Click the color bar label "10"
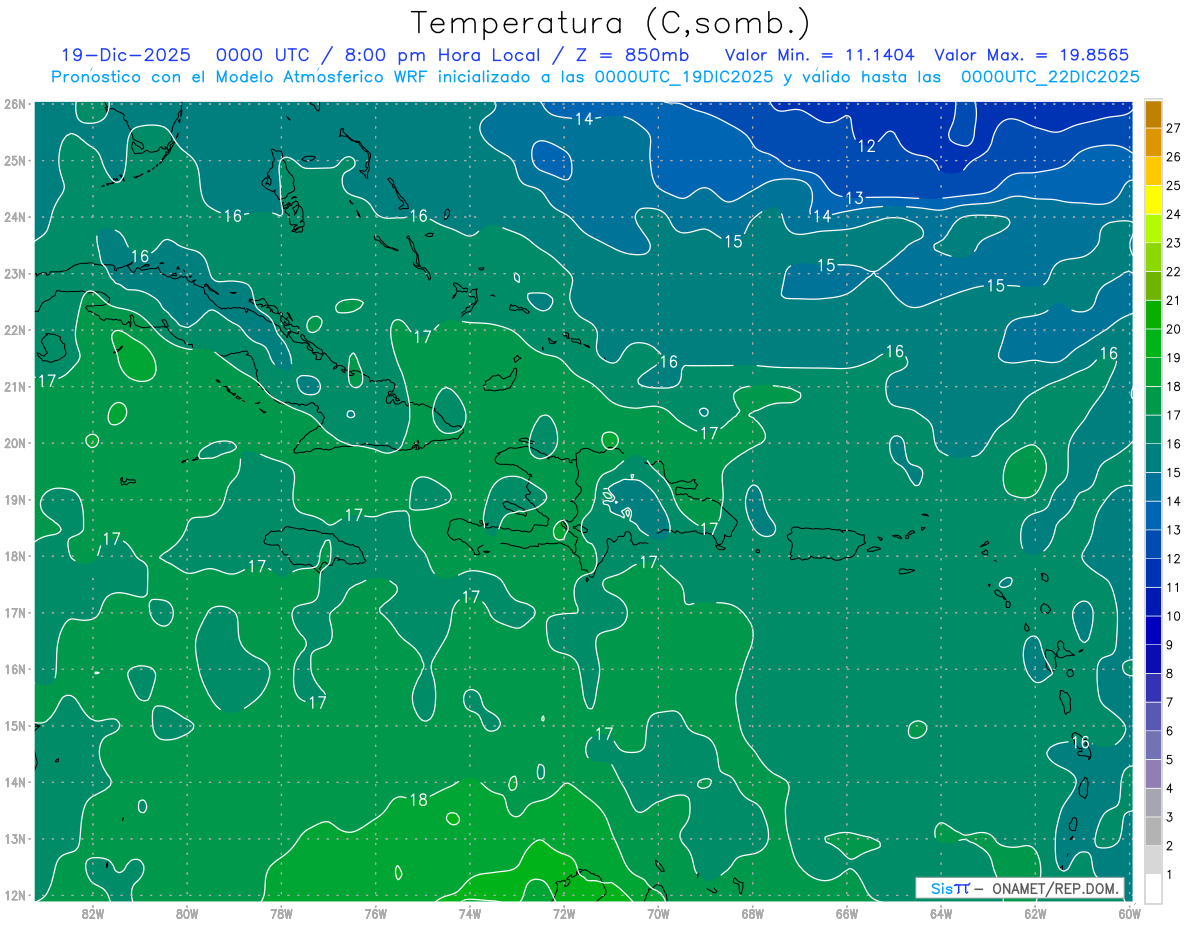Viewport: 1200px width, 927px height. coord(1173,616)
